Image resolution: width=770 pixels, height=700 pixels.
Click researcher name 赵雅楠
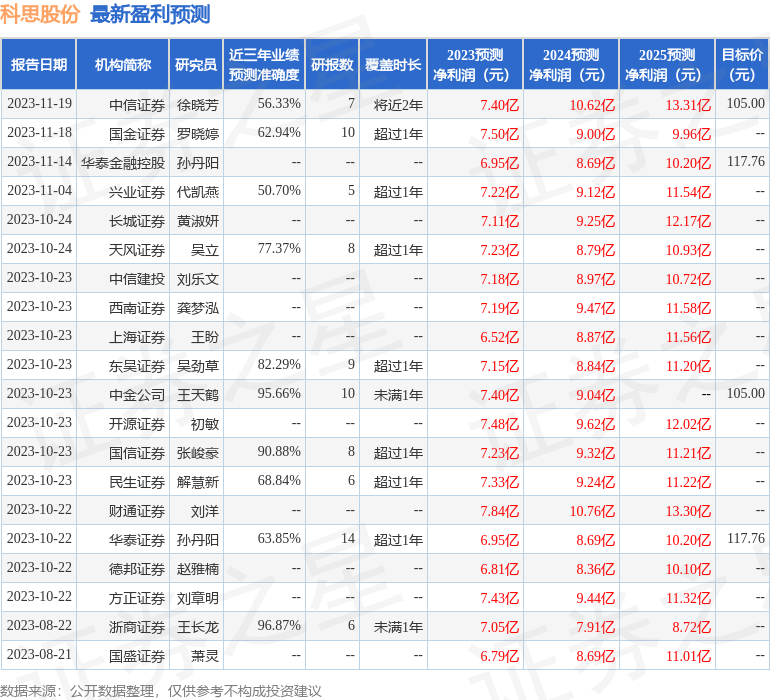[198, 569]
